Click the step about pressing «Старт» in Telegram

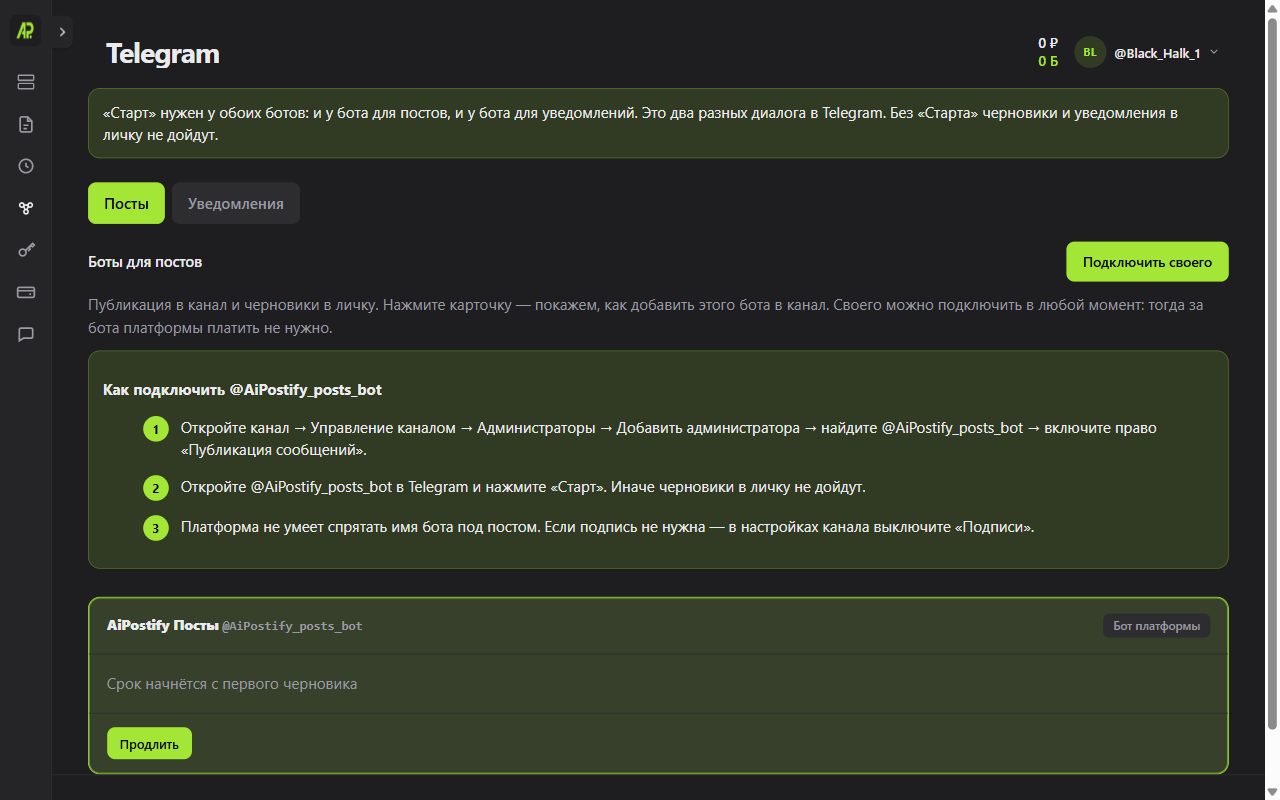[x=523, y=487]
